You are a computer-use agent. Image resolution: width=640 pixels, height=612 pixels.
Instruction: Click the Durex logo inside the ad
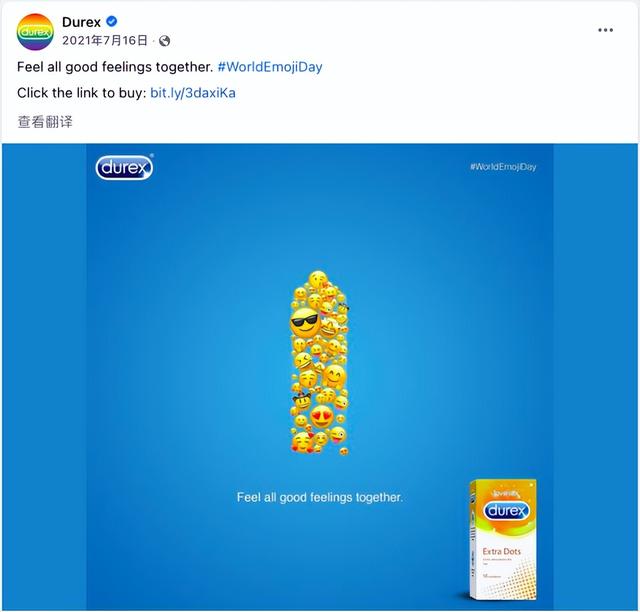pyautogui.click(x=124, y=167)
